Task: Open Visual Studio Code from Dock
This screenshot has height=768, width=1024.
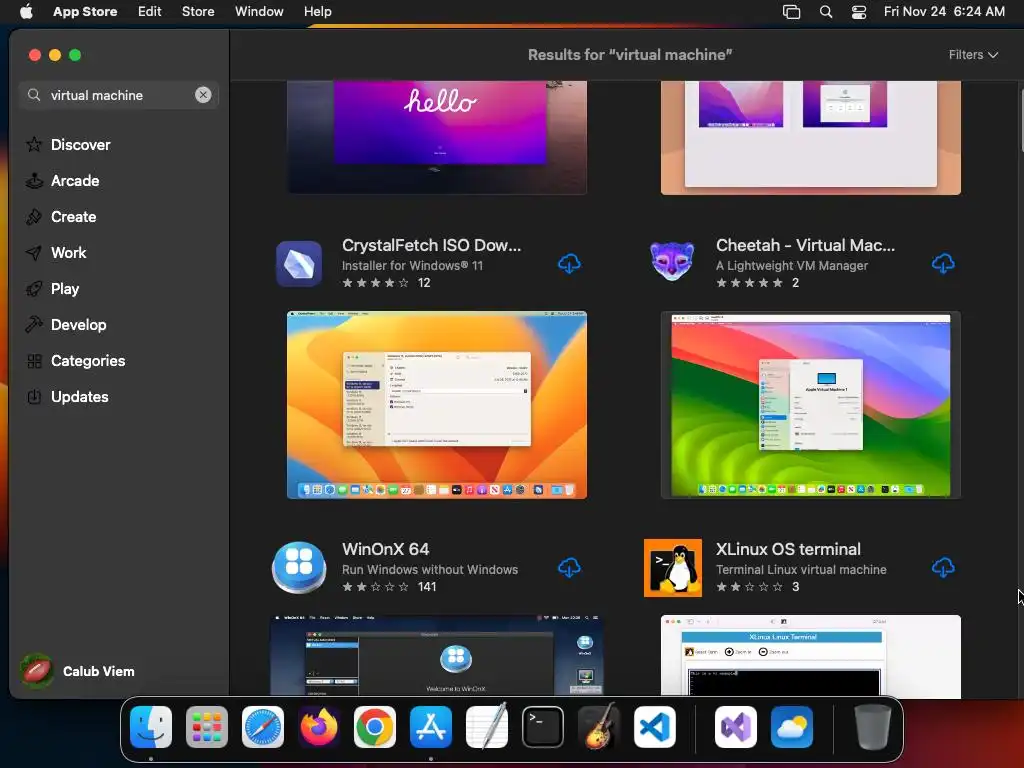Action: (654, 727)
